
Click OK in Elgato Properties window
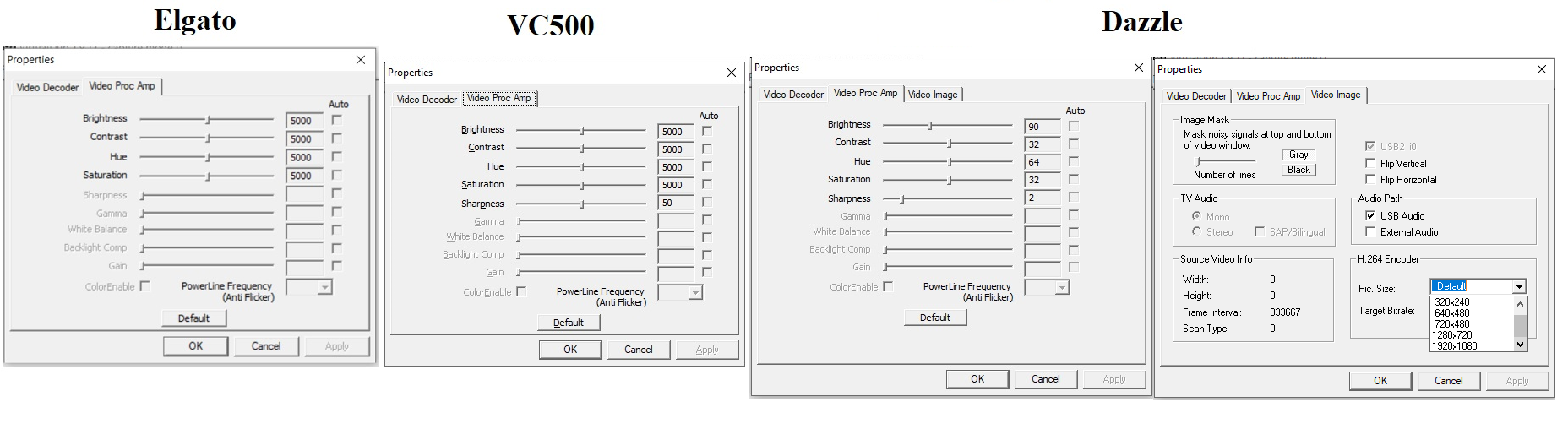click(195, 346)
